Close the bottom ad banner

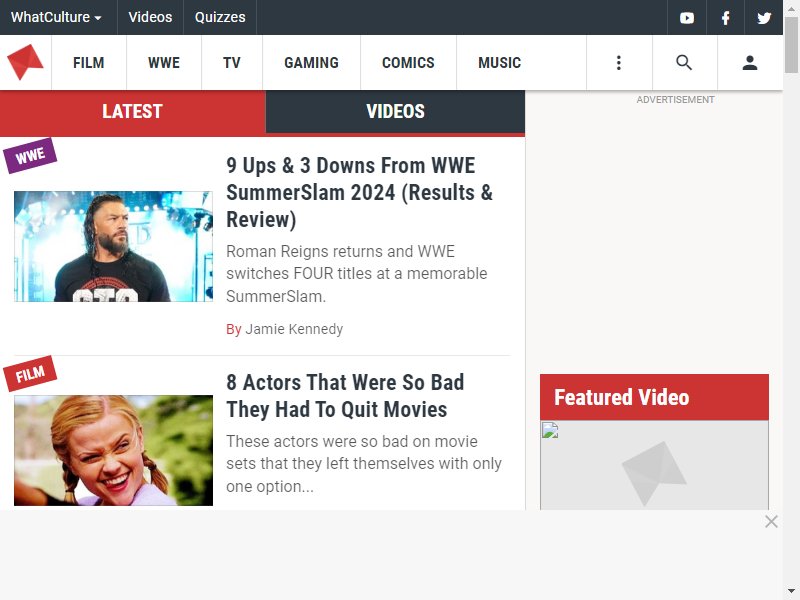[x=771, y=521]
